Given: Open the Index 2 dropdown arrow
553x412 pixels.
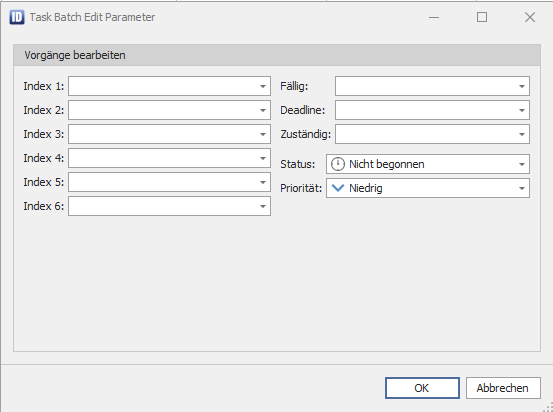Looking at the screenshot, I should [x=262, y=110].
